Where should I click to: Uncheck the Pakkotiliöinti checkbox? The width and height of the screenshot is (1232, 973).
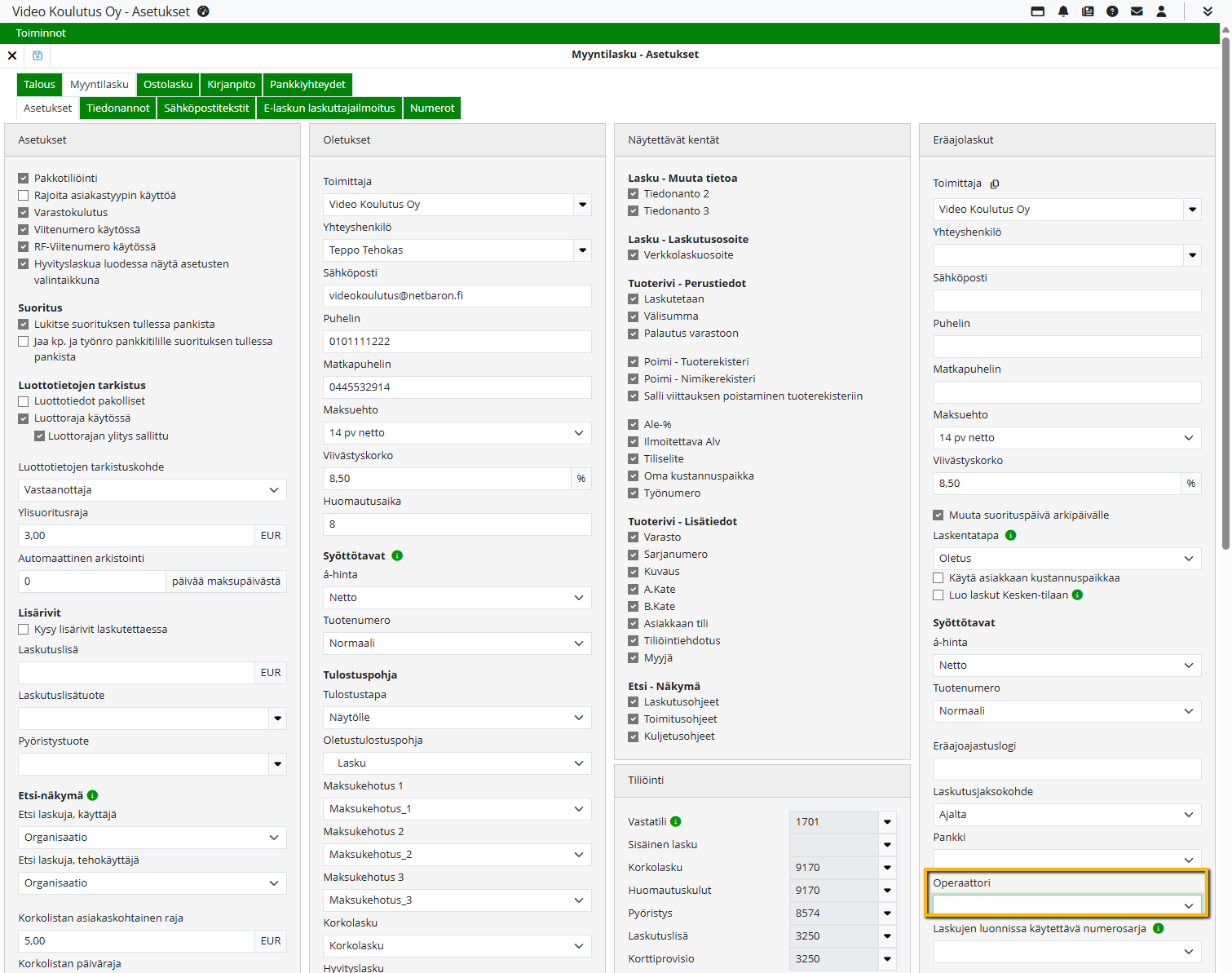(x=24, y=178)
